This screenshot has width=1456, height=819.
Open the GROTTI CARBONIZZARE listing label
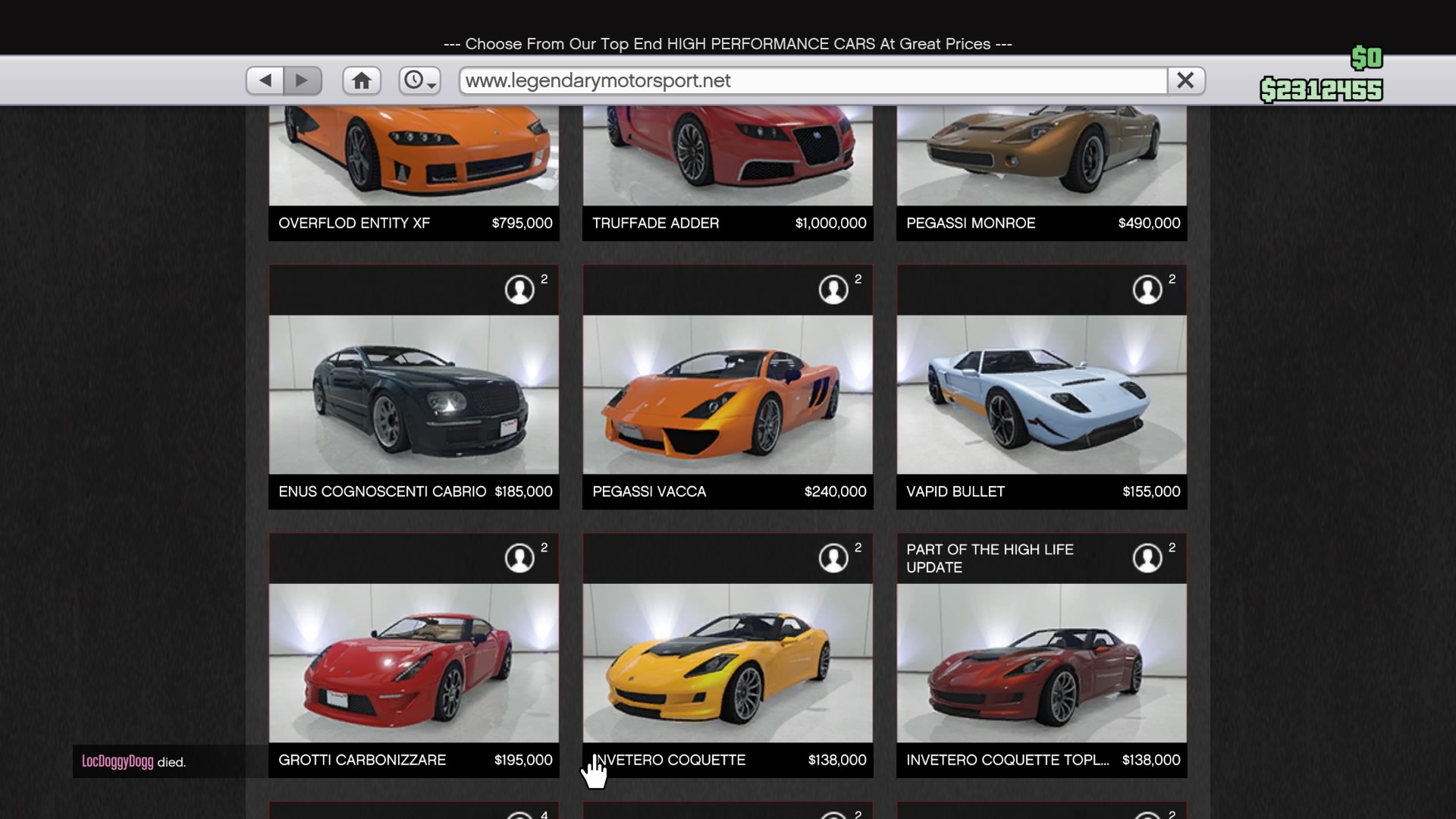(x=362, y=760)
